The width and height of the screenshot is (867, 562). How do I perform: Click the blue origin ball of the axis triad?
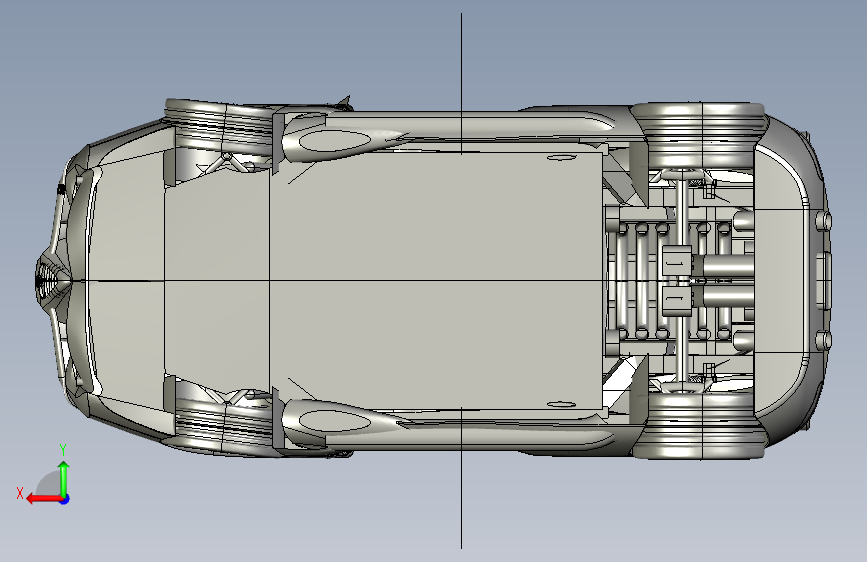point(65,499)
